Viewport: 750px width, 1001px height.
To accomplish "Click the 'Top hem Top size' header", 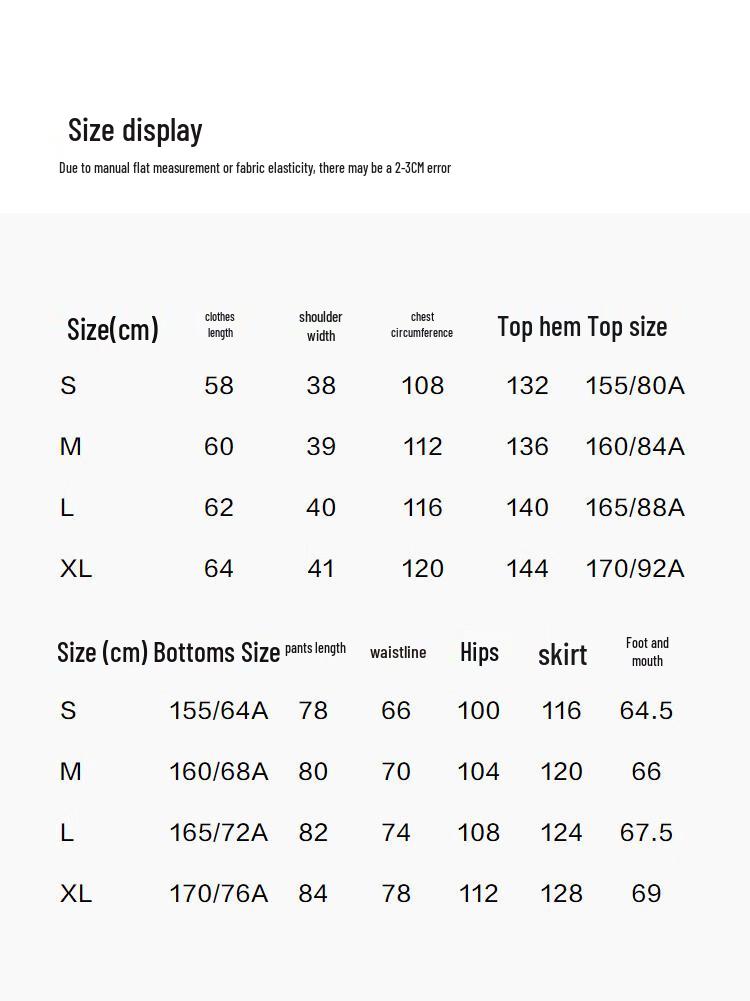I will tap(582, 327).
